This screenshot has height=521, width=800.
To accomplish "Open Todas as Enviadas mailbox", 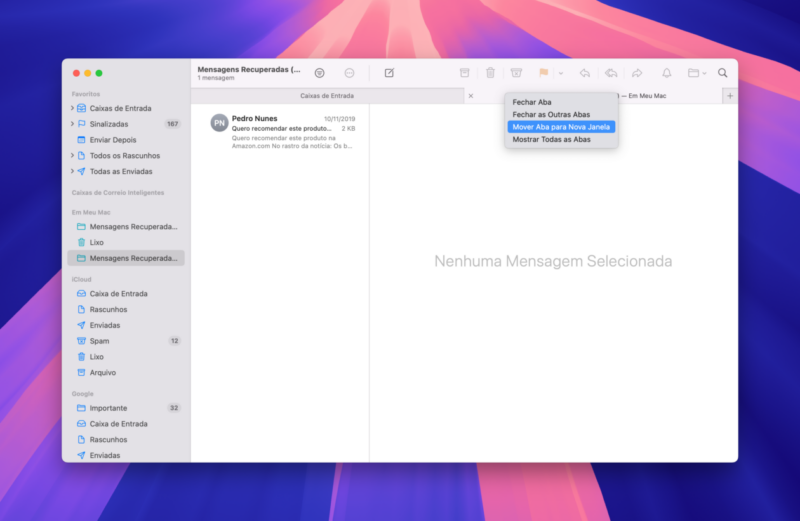I will click(x=126, y=171).
